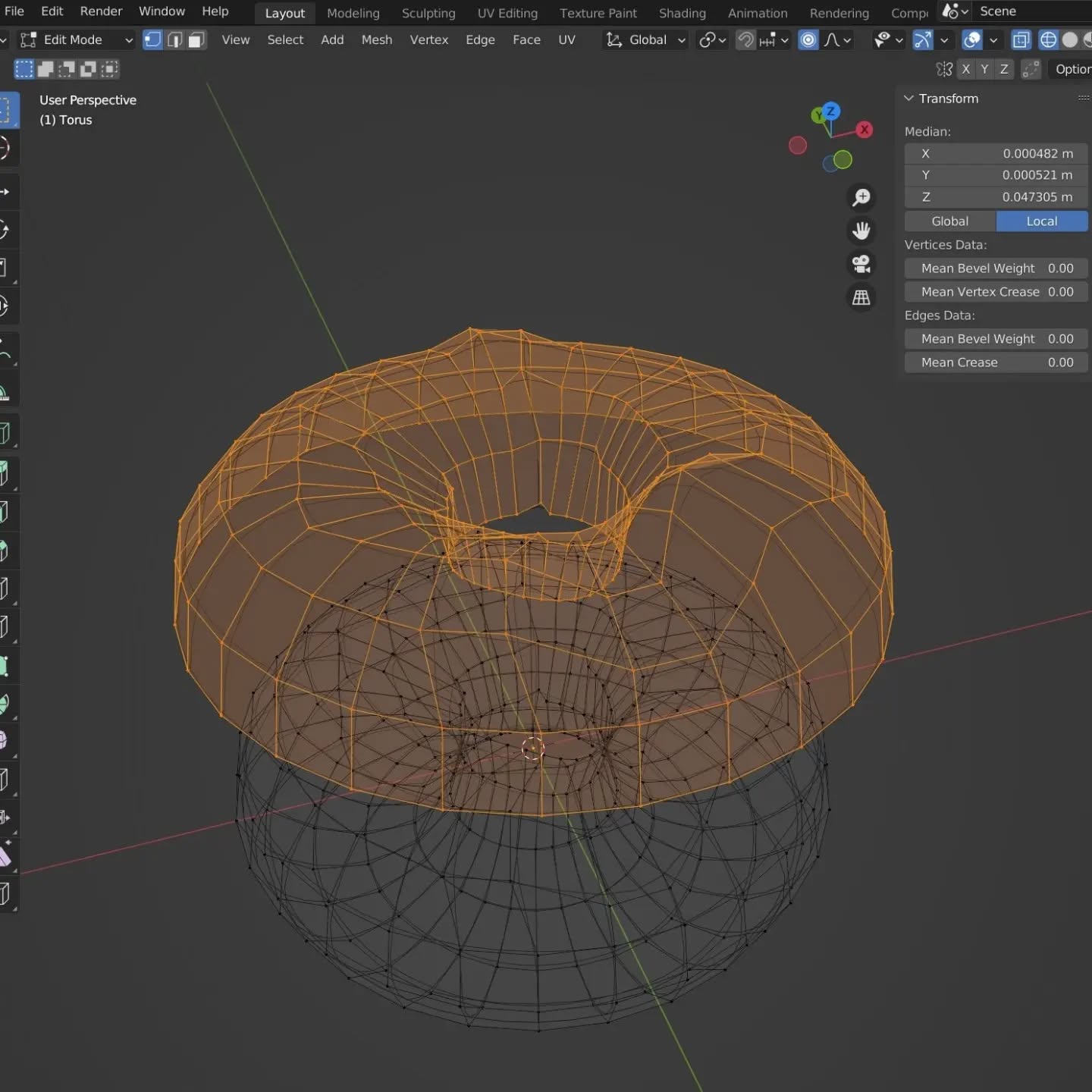Open the Edit Mode dropdown
The image size is (1092, 1092).
tap(76, 40)
